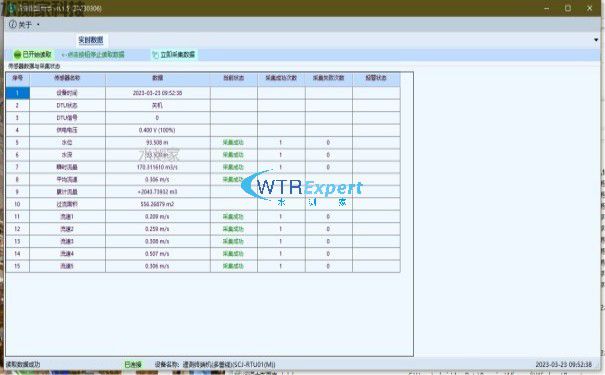Click the green 已开始读取 status icon

click(x=17, y=55)
